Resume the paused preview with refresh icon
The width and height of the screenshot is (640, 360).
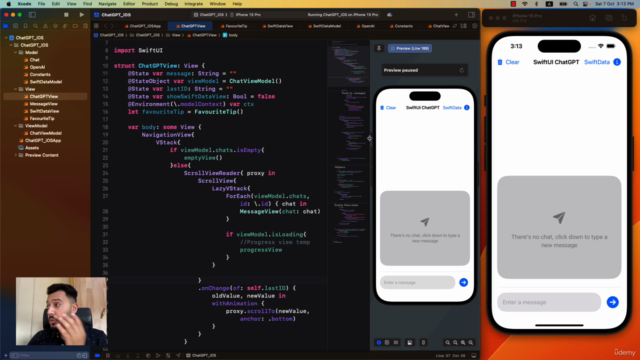462,70
